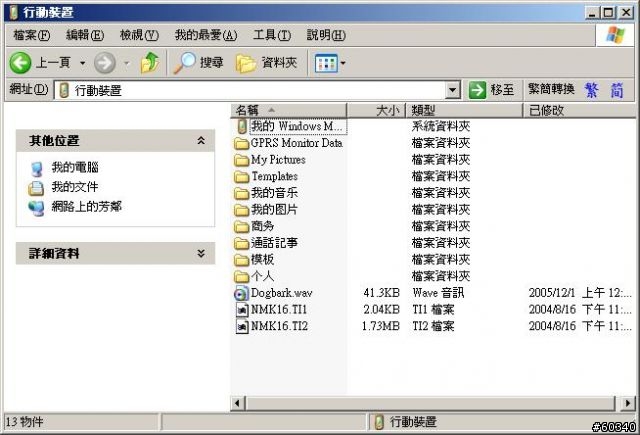Select the GPRS Monitor Data folder icon

(x=242, y=143)
